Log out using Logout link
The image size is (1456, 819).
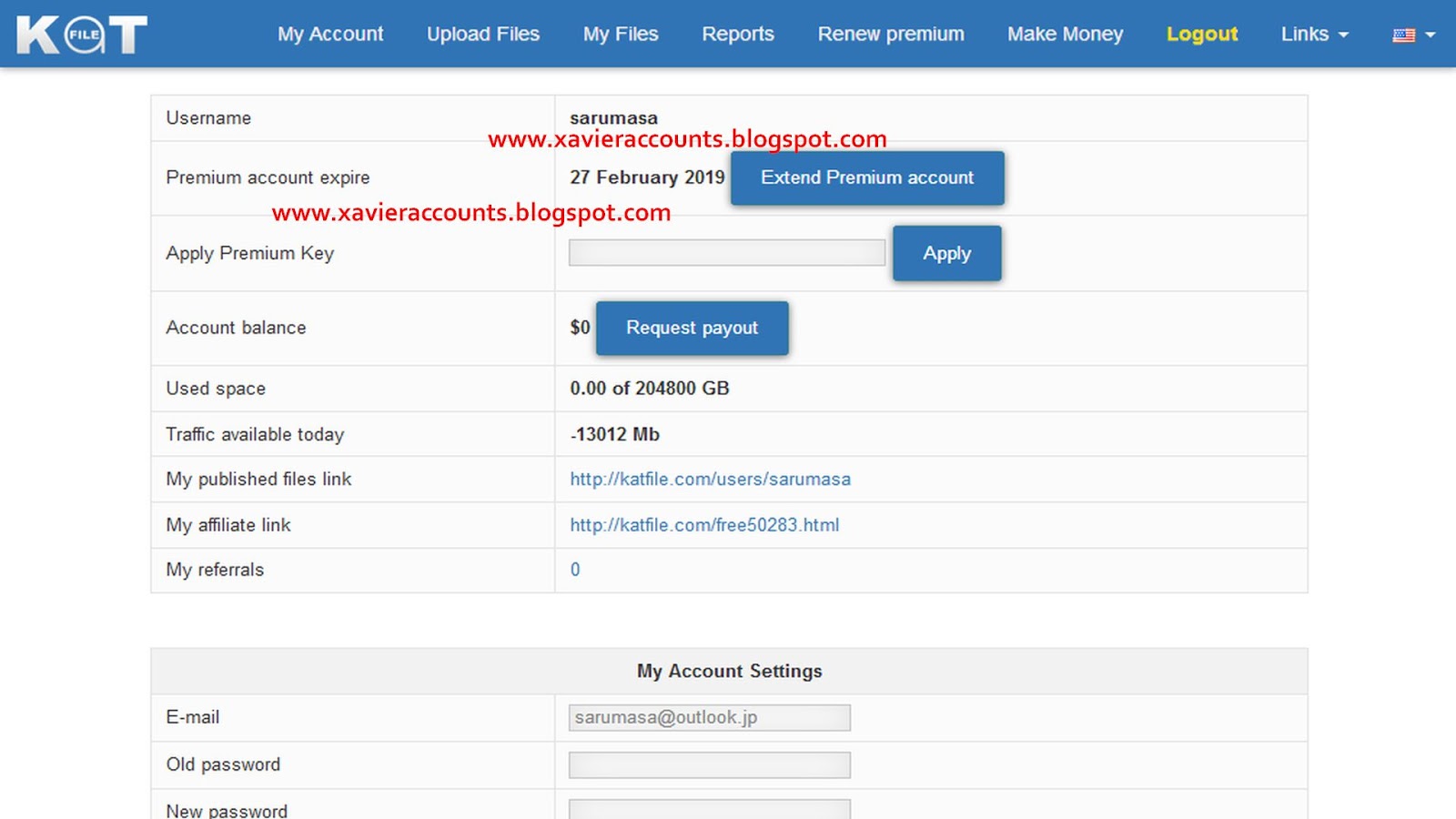[1202, 34]
